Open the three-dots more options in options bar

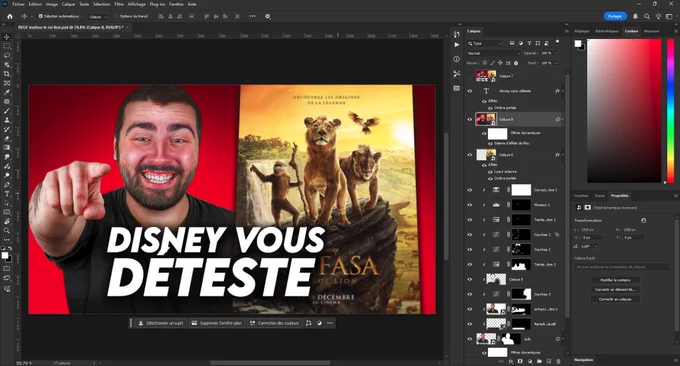tap(252, 16)
